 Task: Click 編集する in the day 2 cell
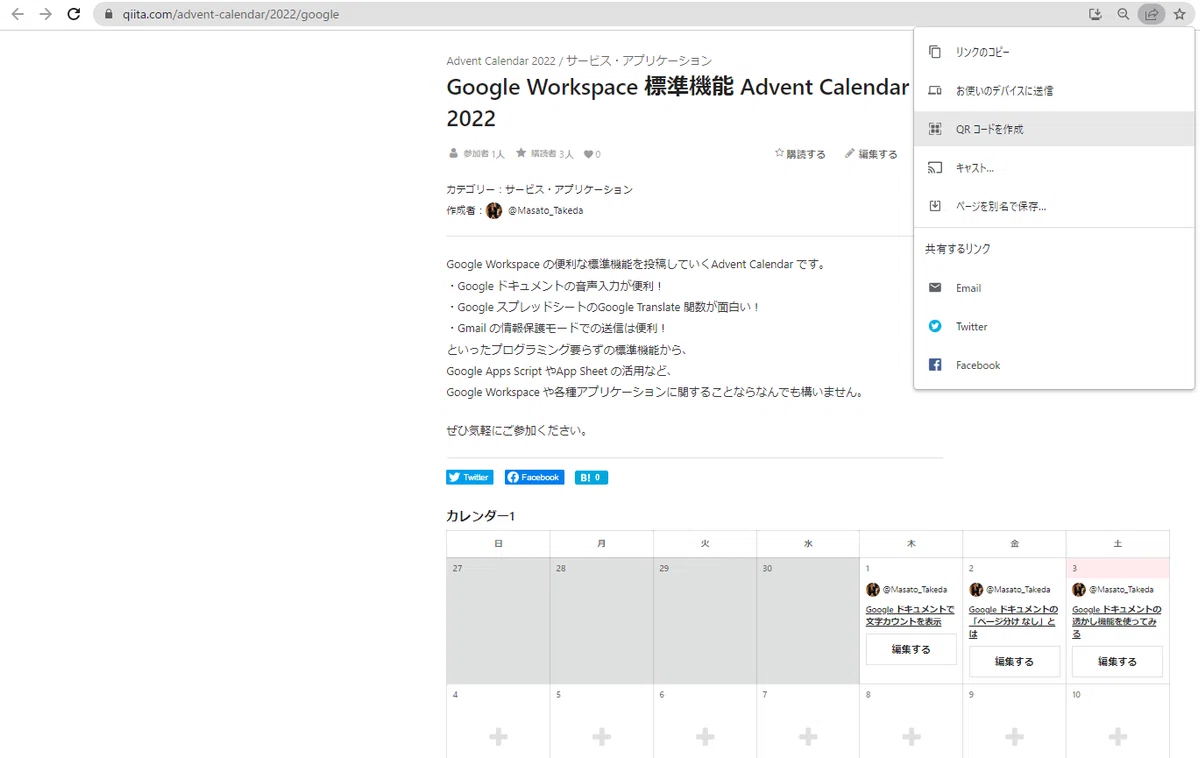1014,661
